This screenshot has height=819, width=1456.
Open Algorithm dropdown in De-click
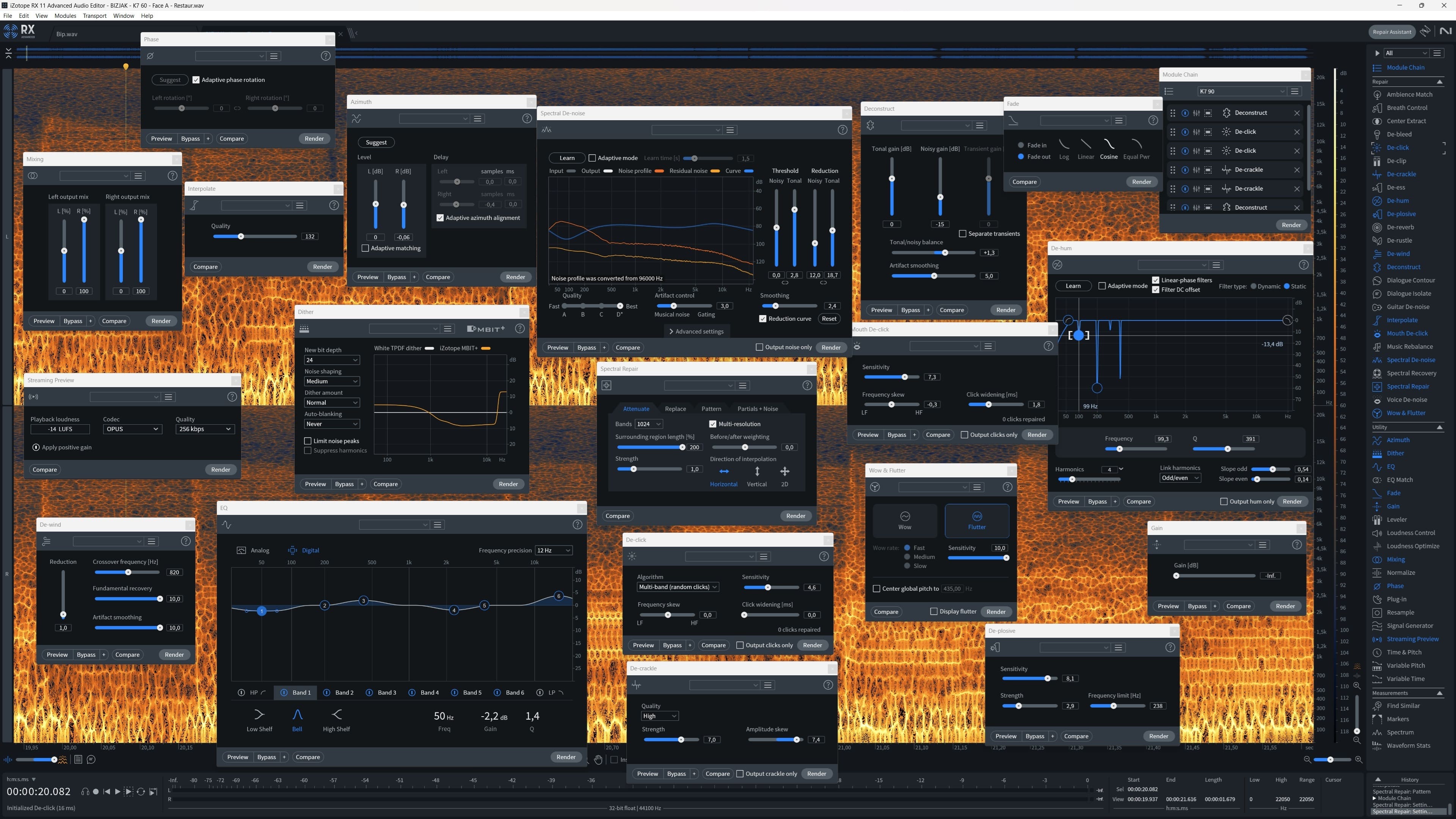coord(678,587)
